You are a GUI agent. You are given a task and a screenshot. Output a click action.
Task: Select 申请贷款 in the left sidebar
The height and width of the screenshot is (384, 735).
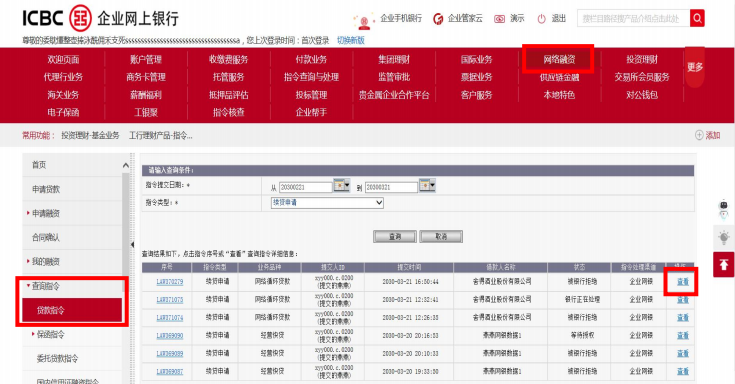click(x=46, y=189)
